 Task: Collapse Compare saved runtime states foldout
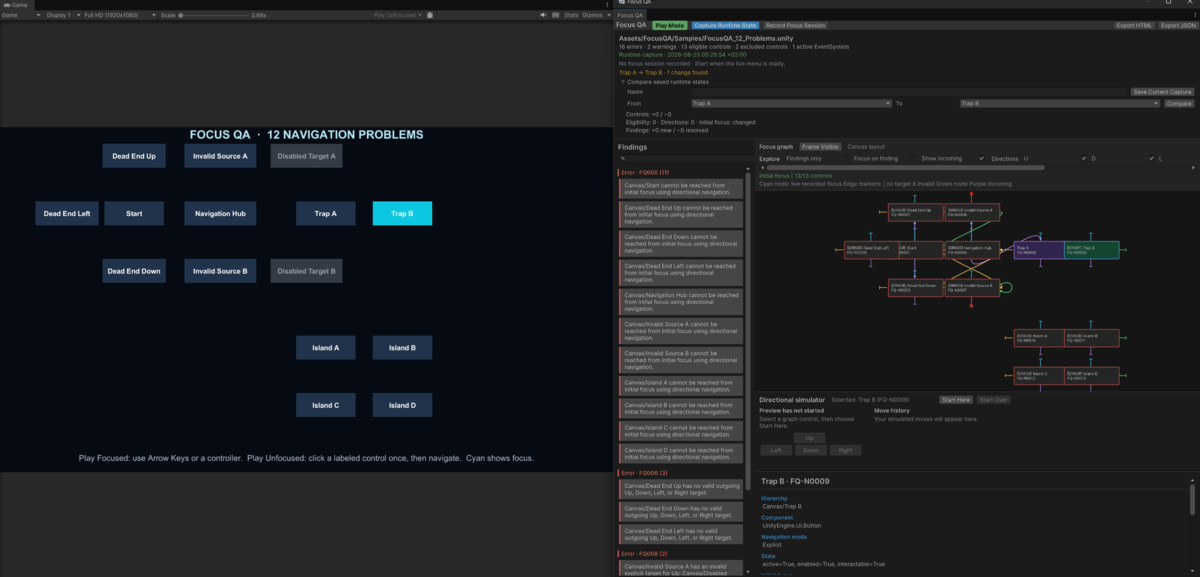pos(622,81)
